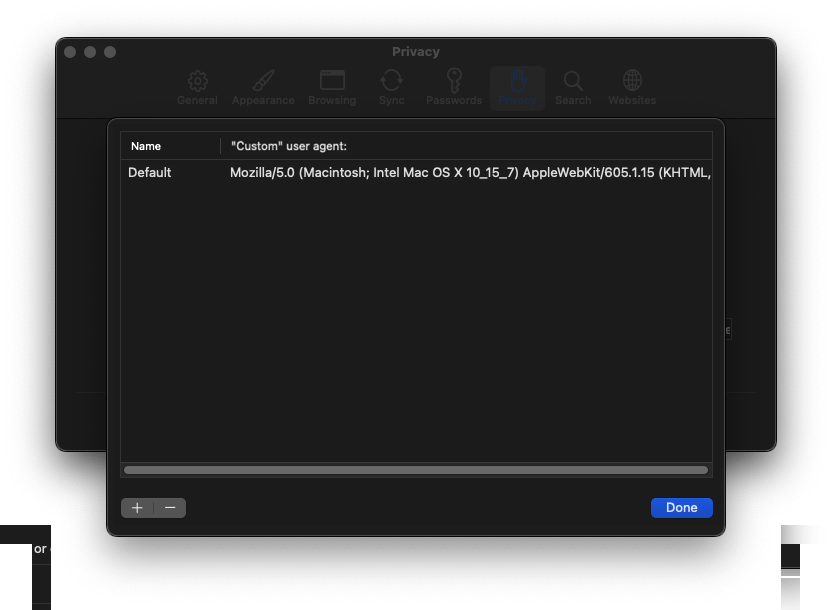Switch to Appearance settings

point(263,87)
